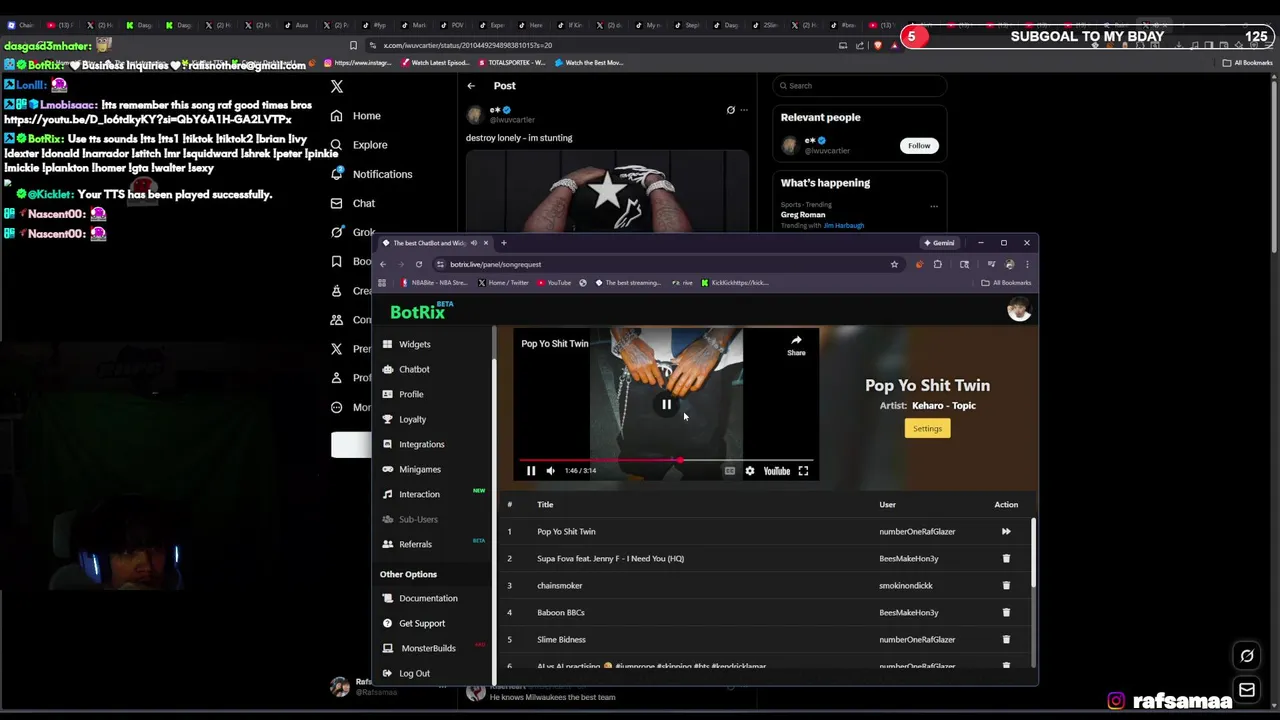The height and width of the screenshot is (720, 1280).
Task: Open Interaction section in BotRix sidebar
Action: [x=419, y=494]
